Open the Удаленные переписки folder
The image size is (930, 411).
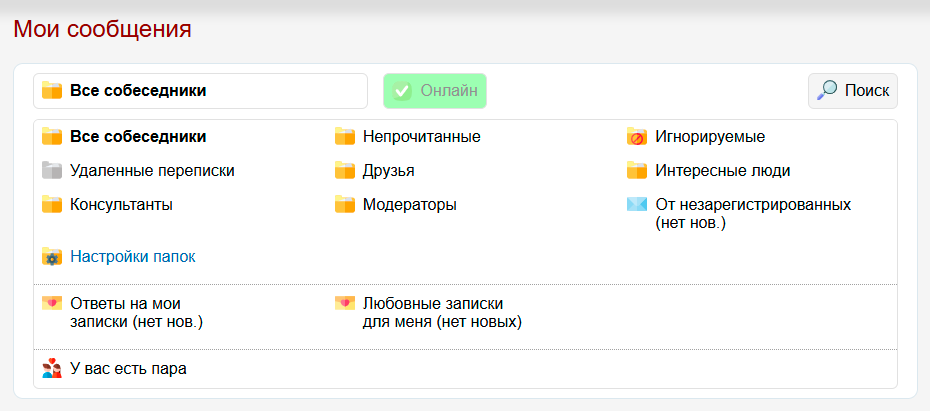(152, 171)
